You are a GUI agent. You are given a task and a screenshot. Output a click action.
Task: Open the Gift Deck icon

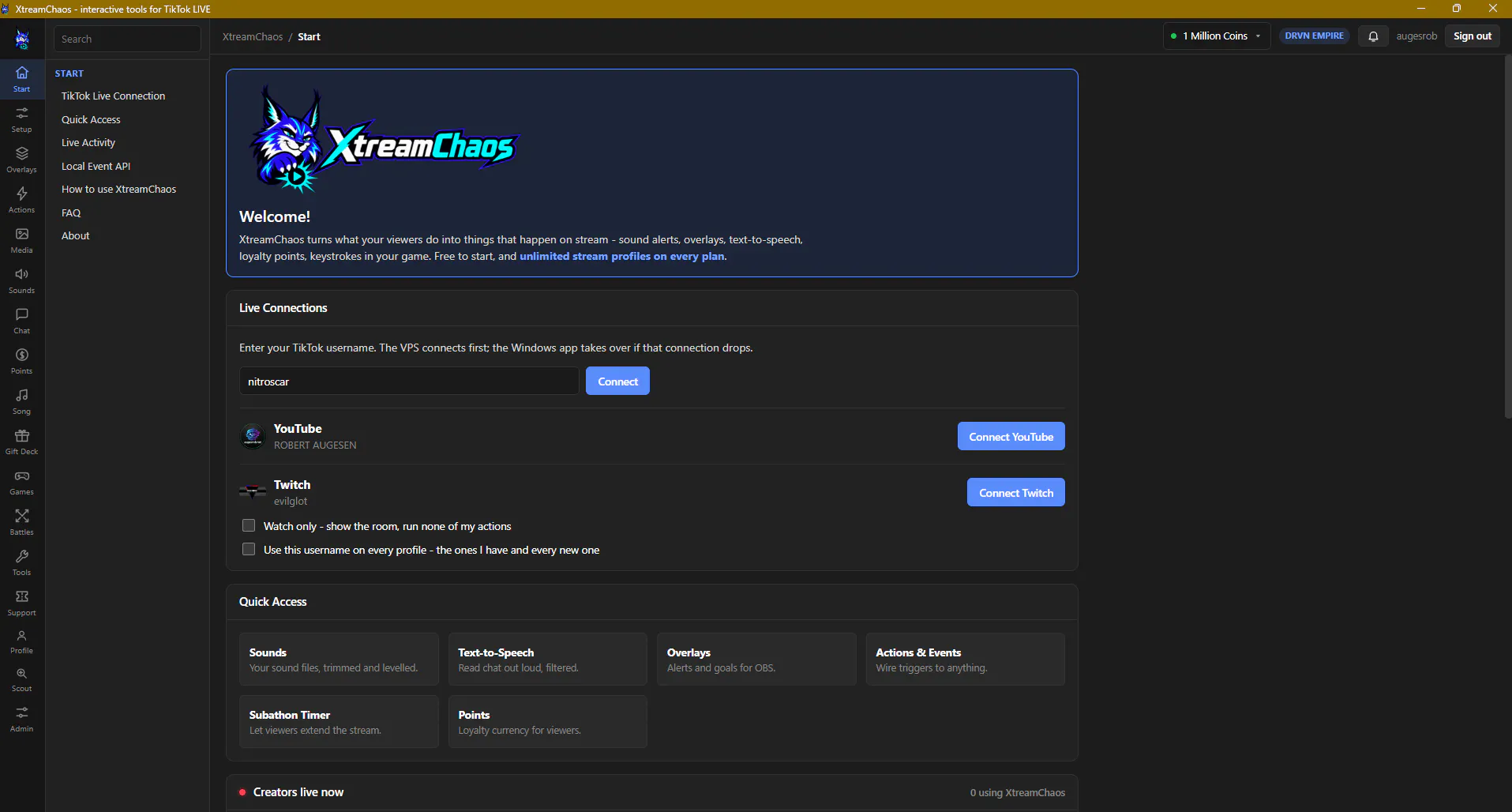coord(22,442)
